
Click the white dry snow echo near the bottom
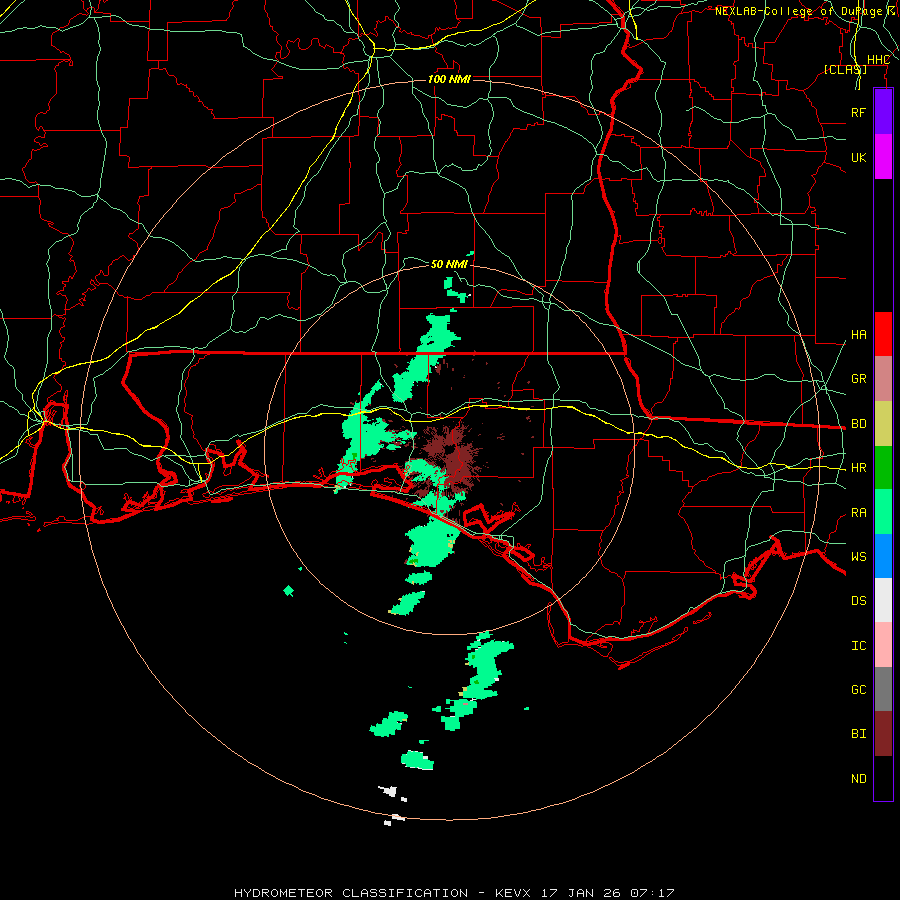(x=390, y=791)
